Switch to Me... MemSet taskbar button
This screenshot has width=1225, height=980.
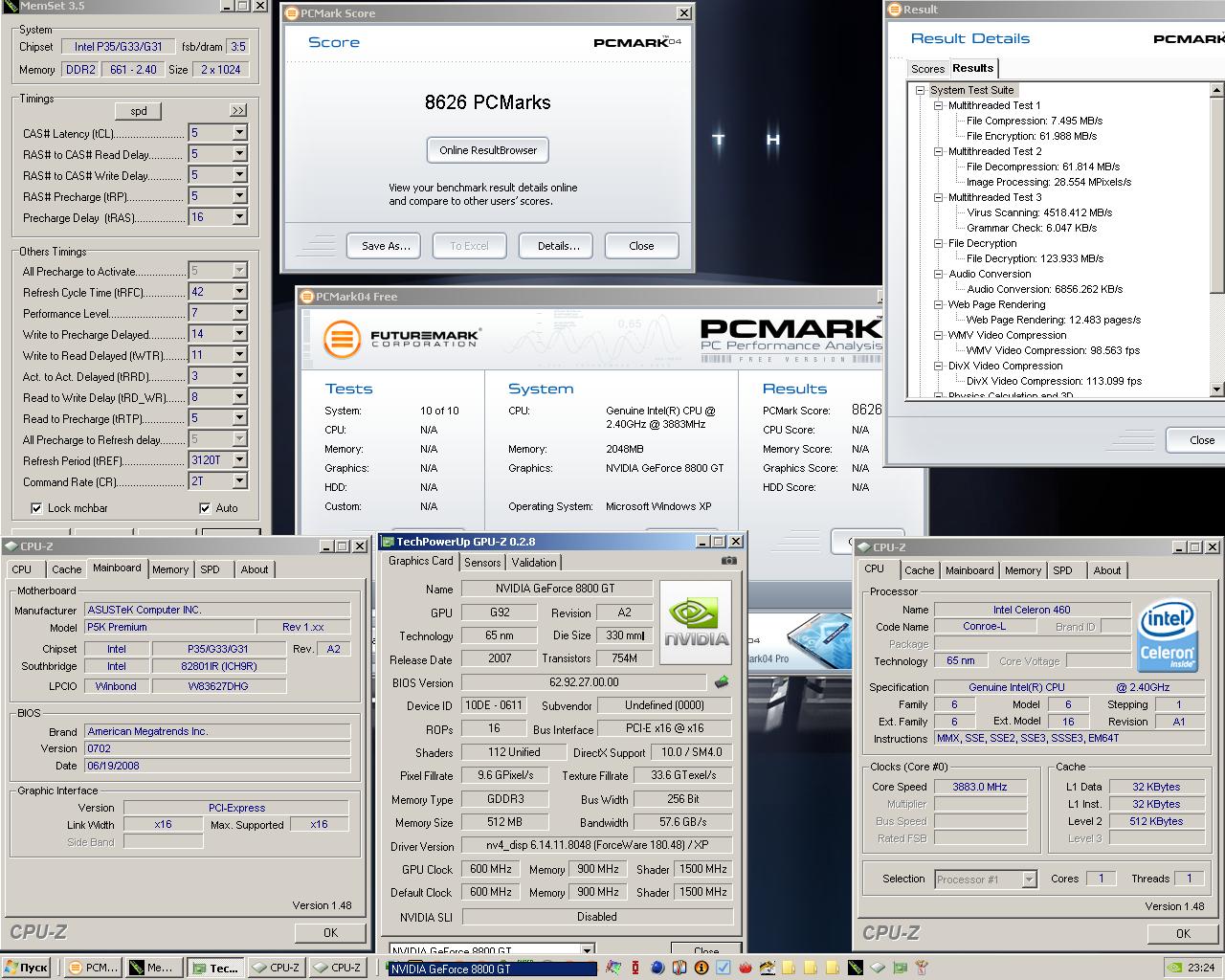pos(153,968)
